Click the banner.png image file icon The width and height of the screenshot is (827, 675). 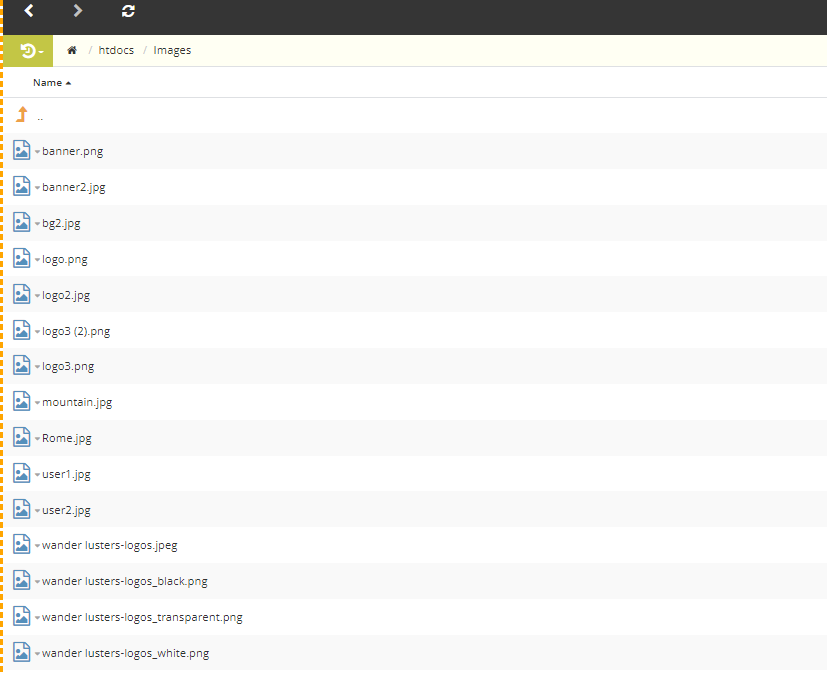pyautogui.click(x=22, y=151)
